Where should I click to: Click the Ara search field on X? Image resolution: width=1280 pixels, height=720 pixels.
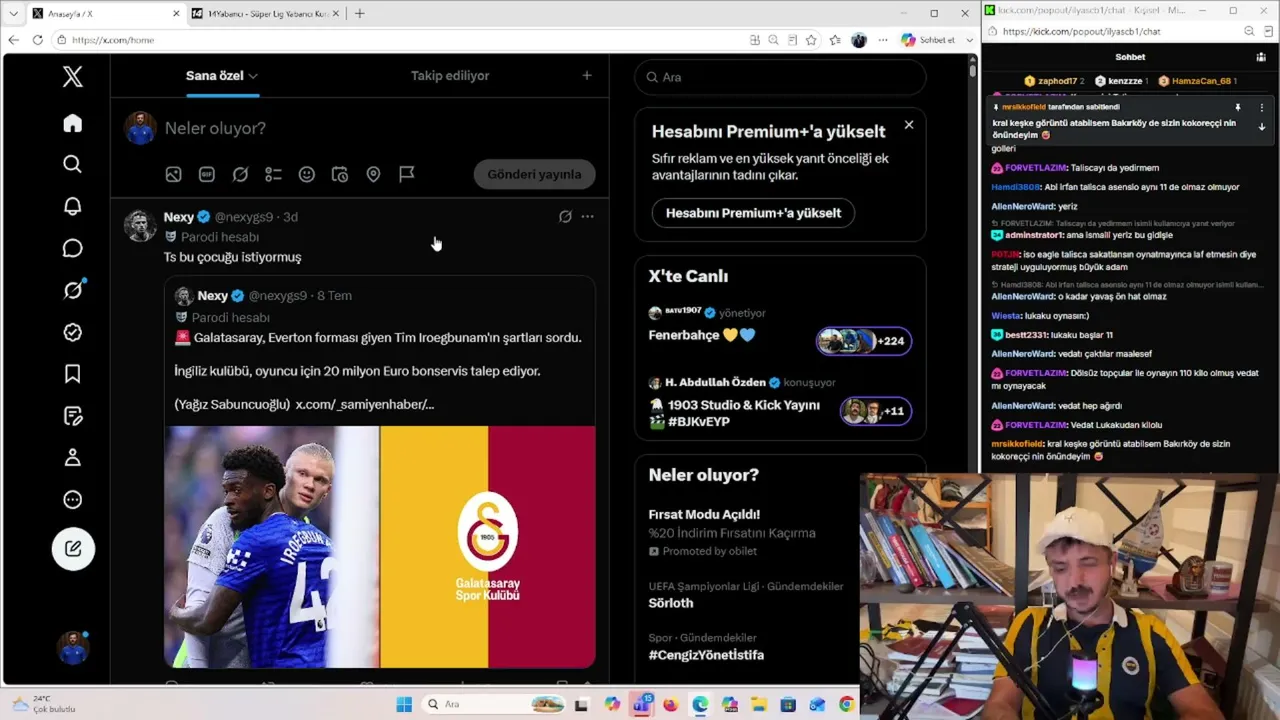tap(780, 77)
